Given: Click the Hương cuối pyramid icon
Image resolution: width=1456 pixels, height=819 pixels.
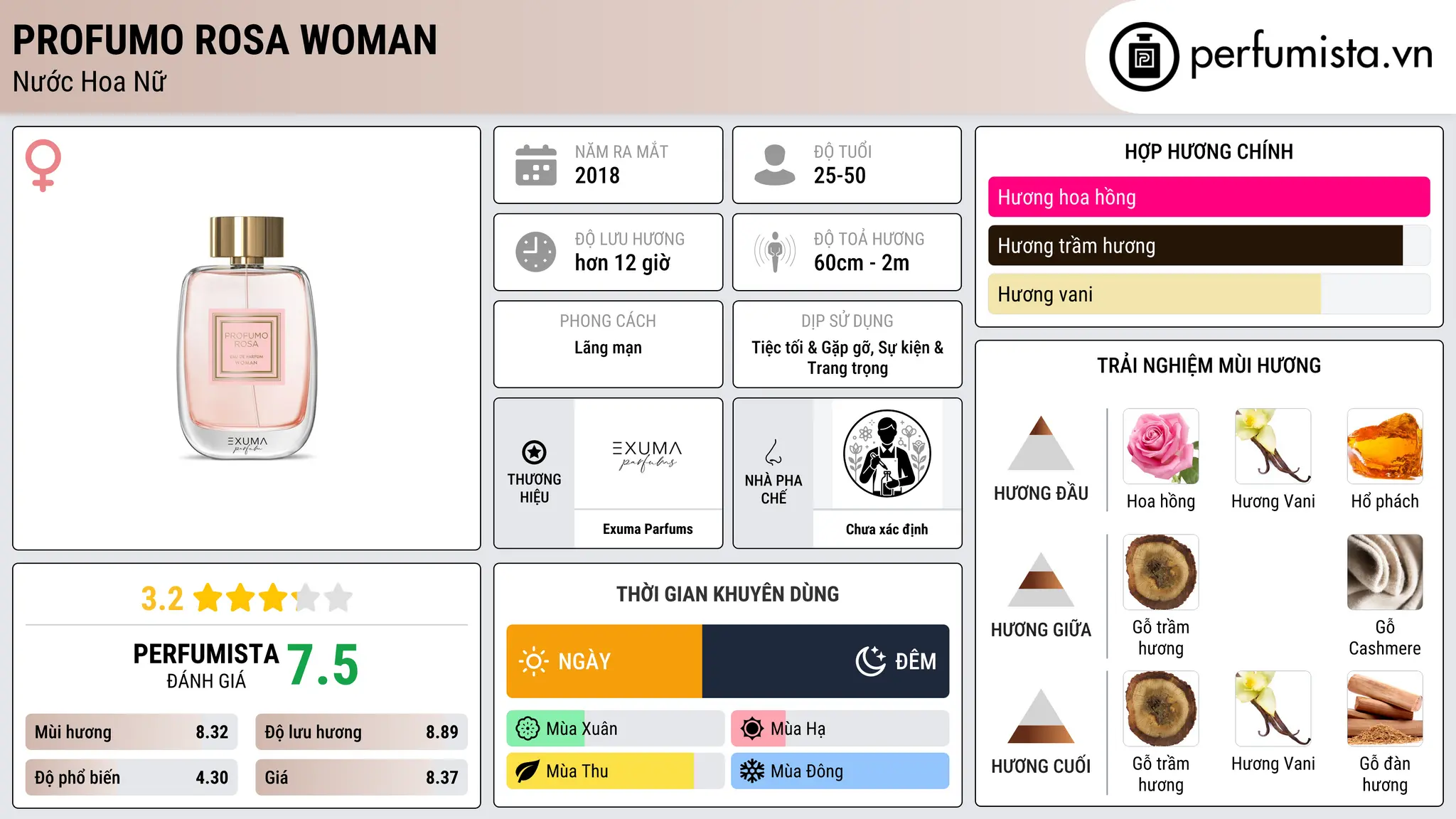Looking at the screenshot, I should (x=1041, y=716).
